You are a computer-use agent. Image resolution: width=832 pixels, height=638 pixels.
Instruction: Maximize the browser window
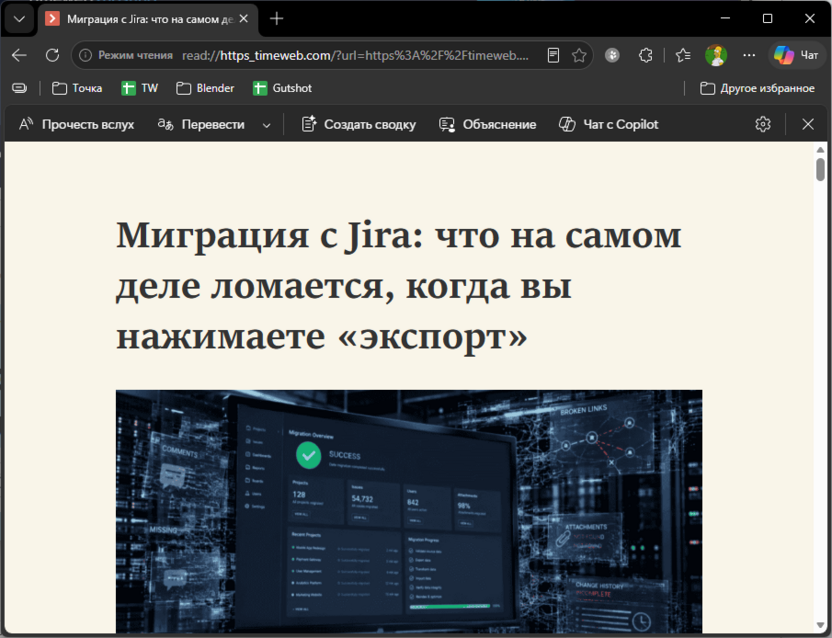767,19
